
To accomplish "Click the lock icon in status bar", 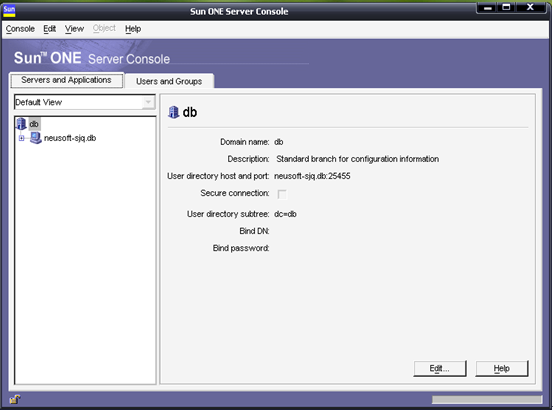I will click(x=15, y=399).
